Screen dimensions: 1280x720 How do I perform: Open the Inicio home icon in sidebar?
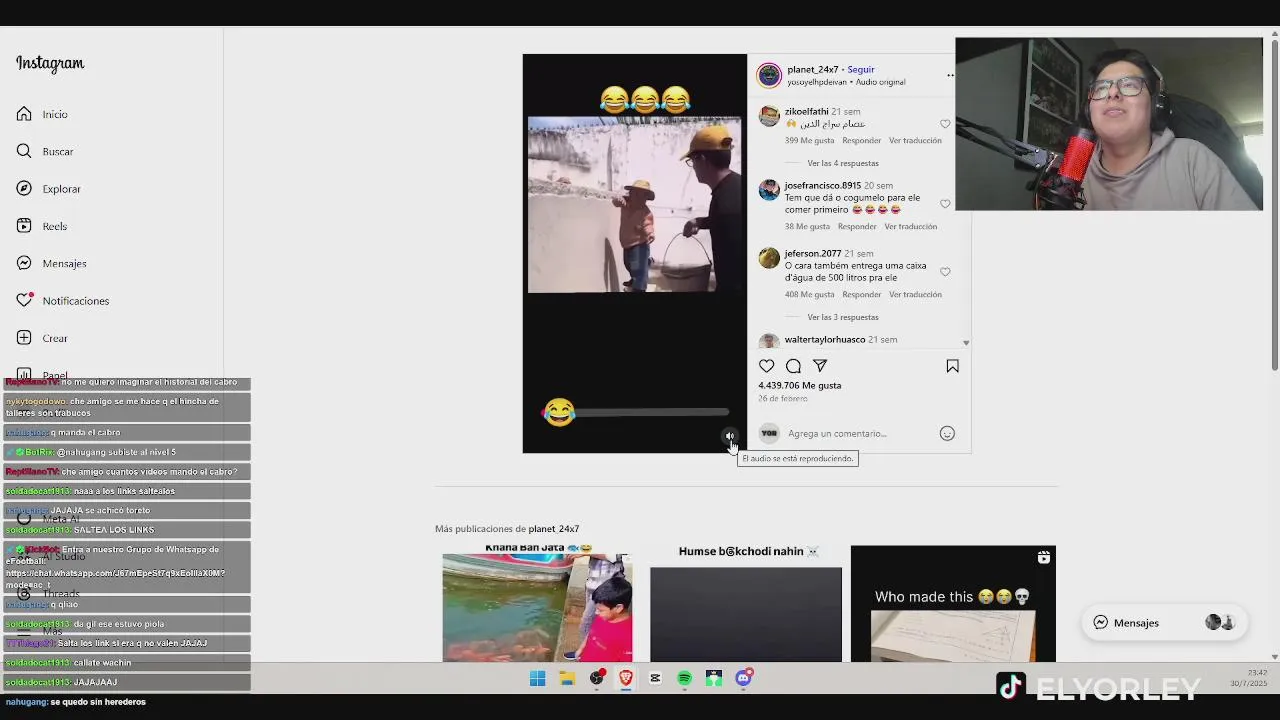pyautogui.click(x=24, y=114)
